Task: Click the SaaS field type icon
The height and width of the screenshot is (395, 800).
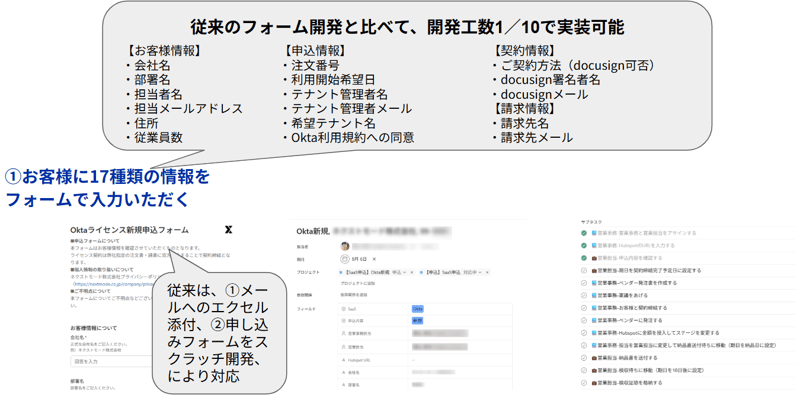Action: point(343,309)
